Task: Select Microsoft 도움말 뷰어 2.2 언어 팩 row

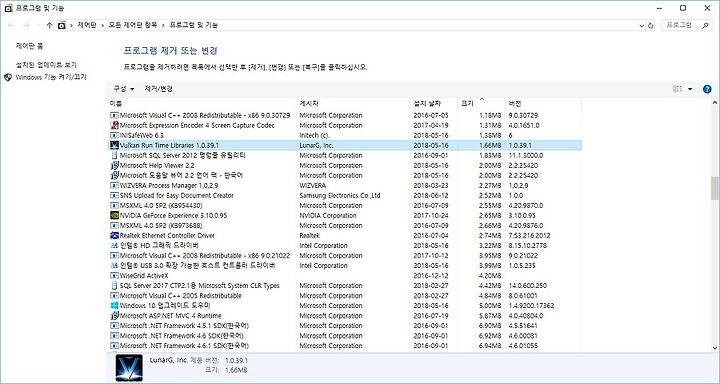Action: click(x=345, y=175)
